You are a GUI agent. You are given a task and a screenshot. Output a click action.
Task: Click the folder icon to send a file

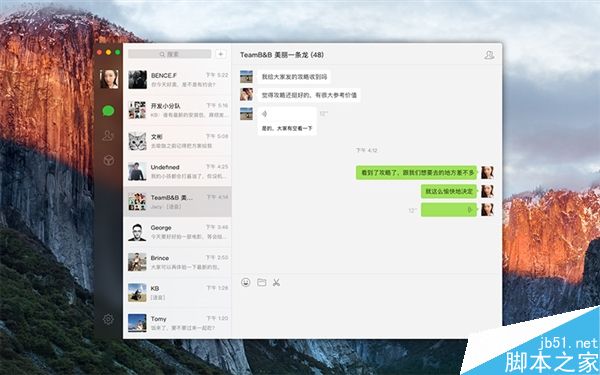click(x=261, y=282)
